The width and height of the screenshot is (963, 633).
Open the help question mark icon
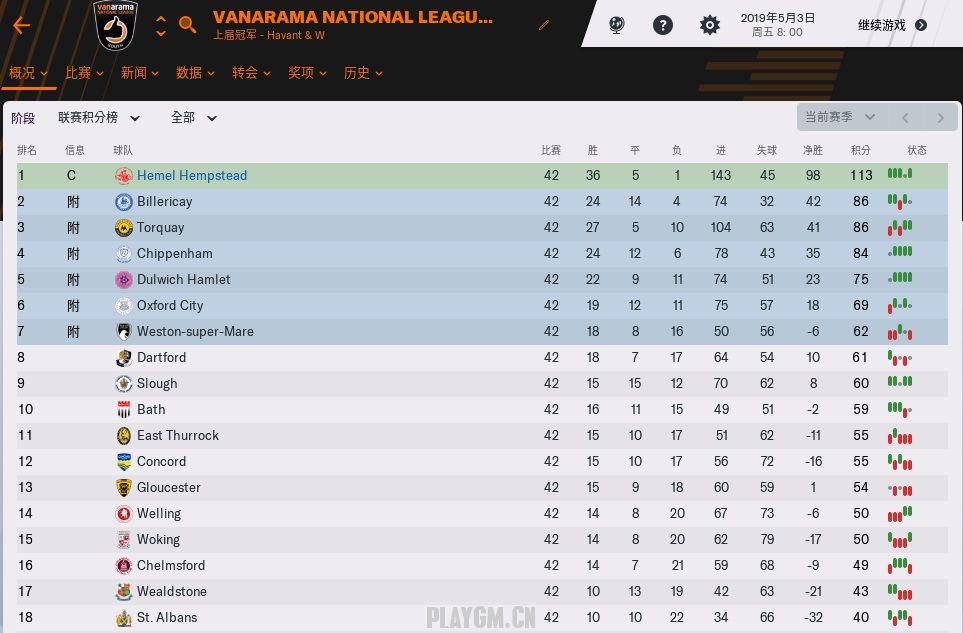(x=663, y=25)
